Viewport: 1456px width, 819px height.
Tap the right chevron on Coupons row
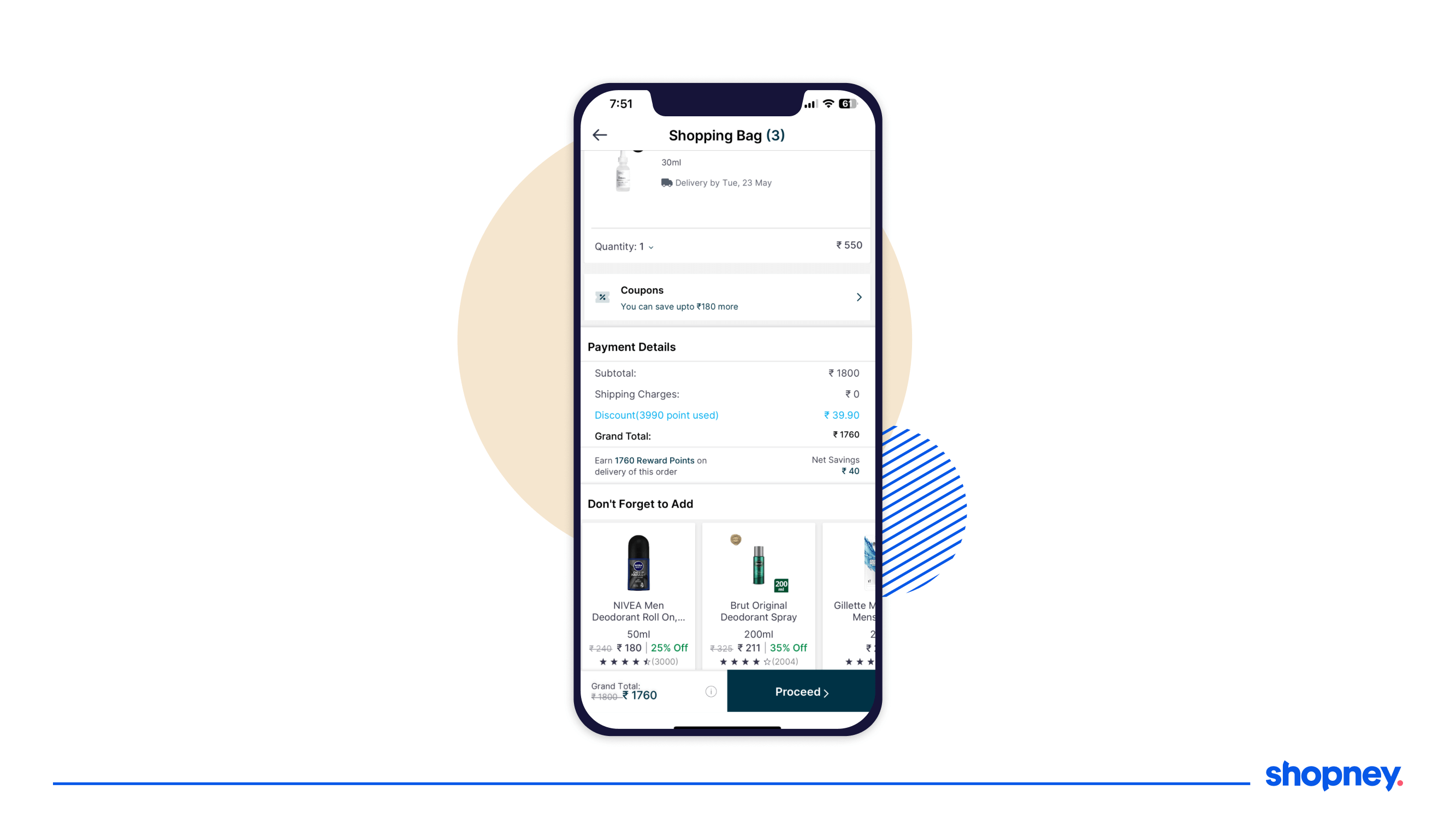point(857,297)
